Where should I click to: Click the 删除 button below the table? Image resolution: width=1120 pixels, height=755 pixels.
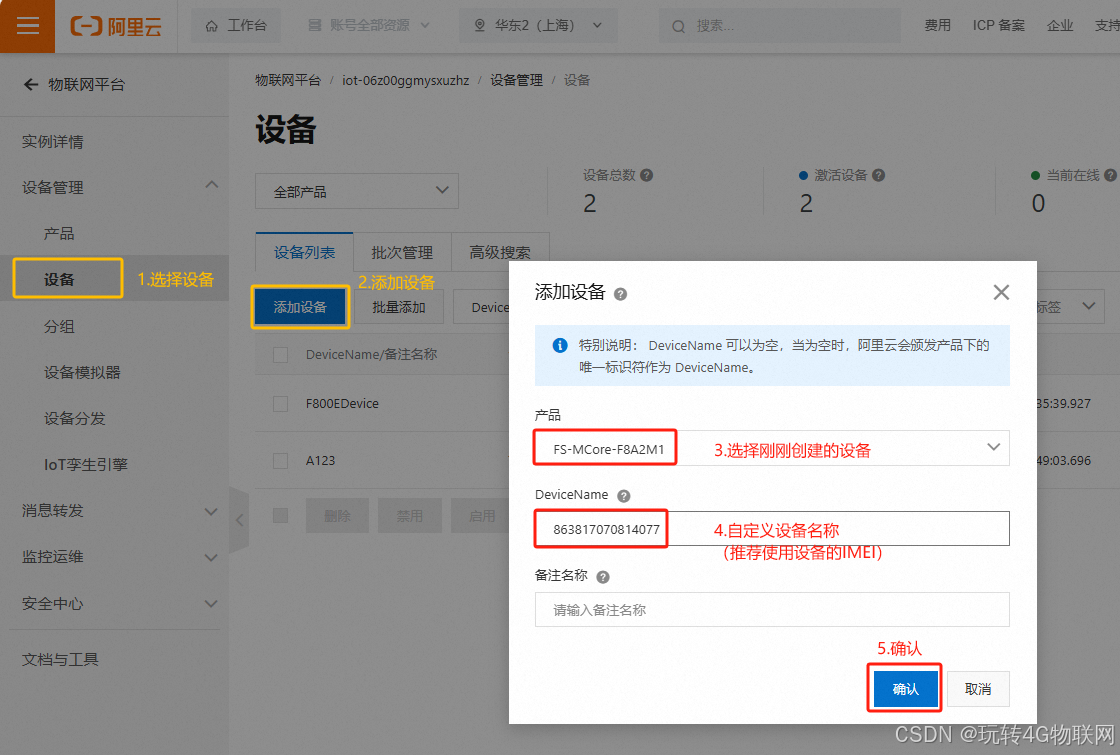click(x=337, y=516)
